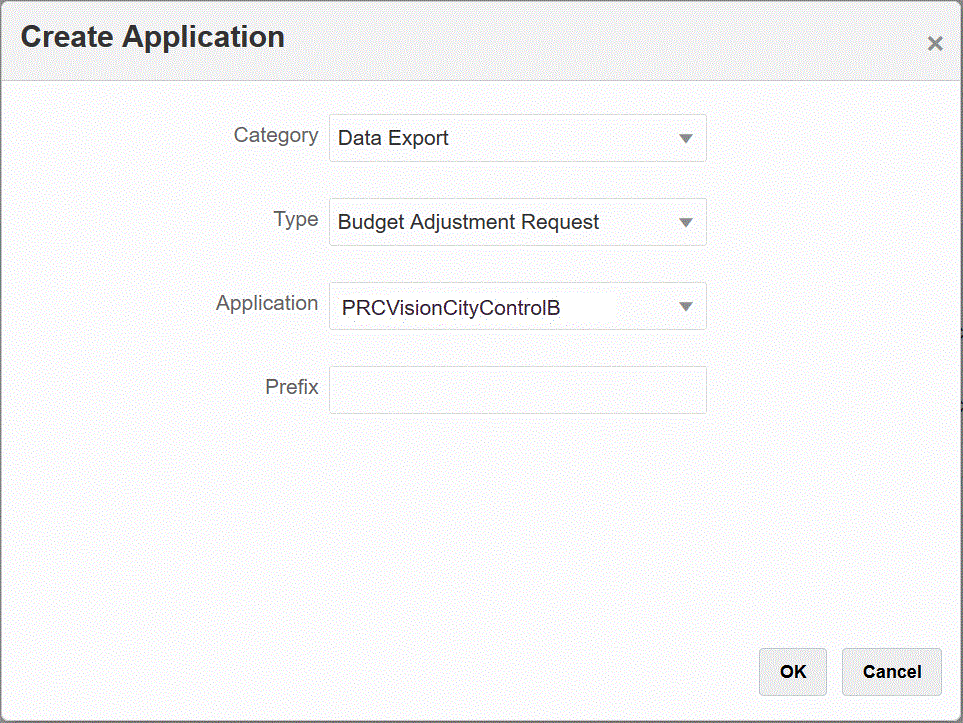
Task: Click the Type label text
Action: (x=295, y=219)
